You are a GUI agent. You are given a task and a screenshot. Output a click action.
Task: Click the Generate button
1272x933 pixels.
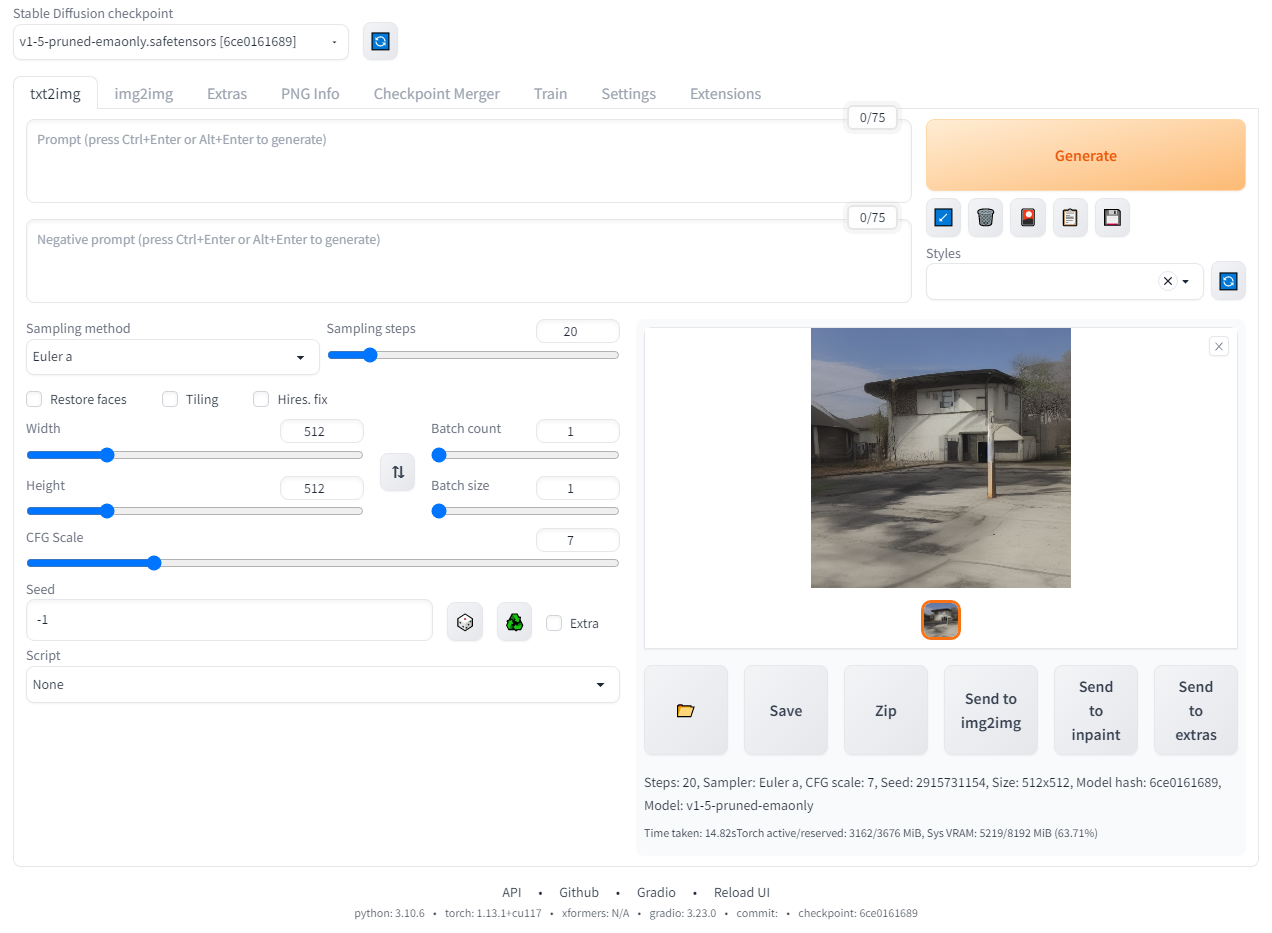coord(1086,155)
